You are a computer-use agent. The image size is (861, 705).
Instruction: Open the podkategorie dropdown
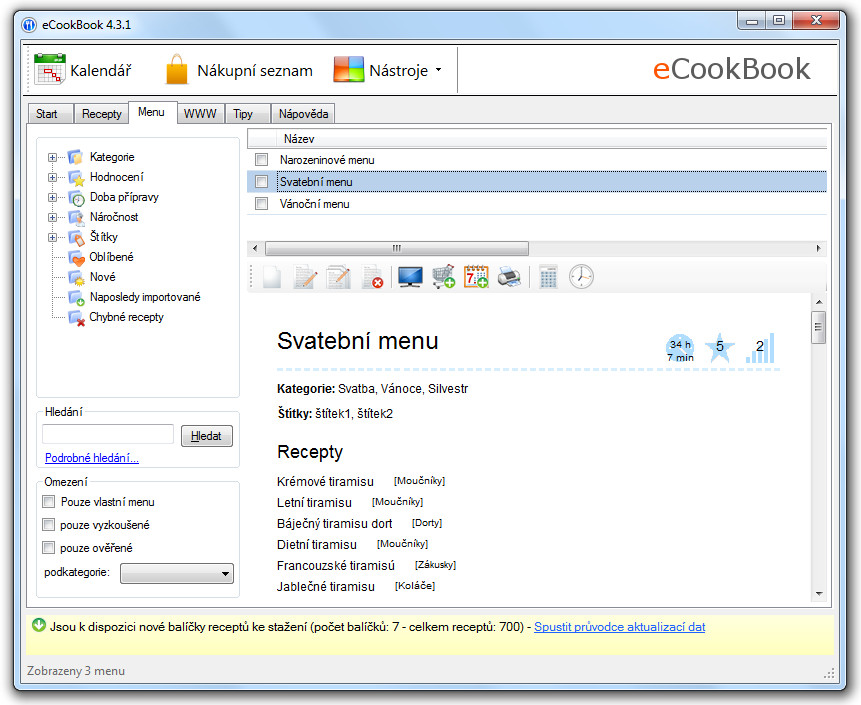click(x=177, y=573)
